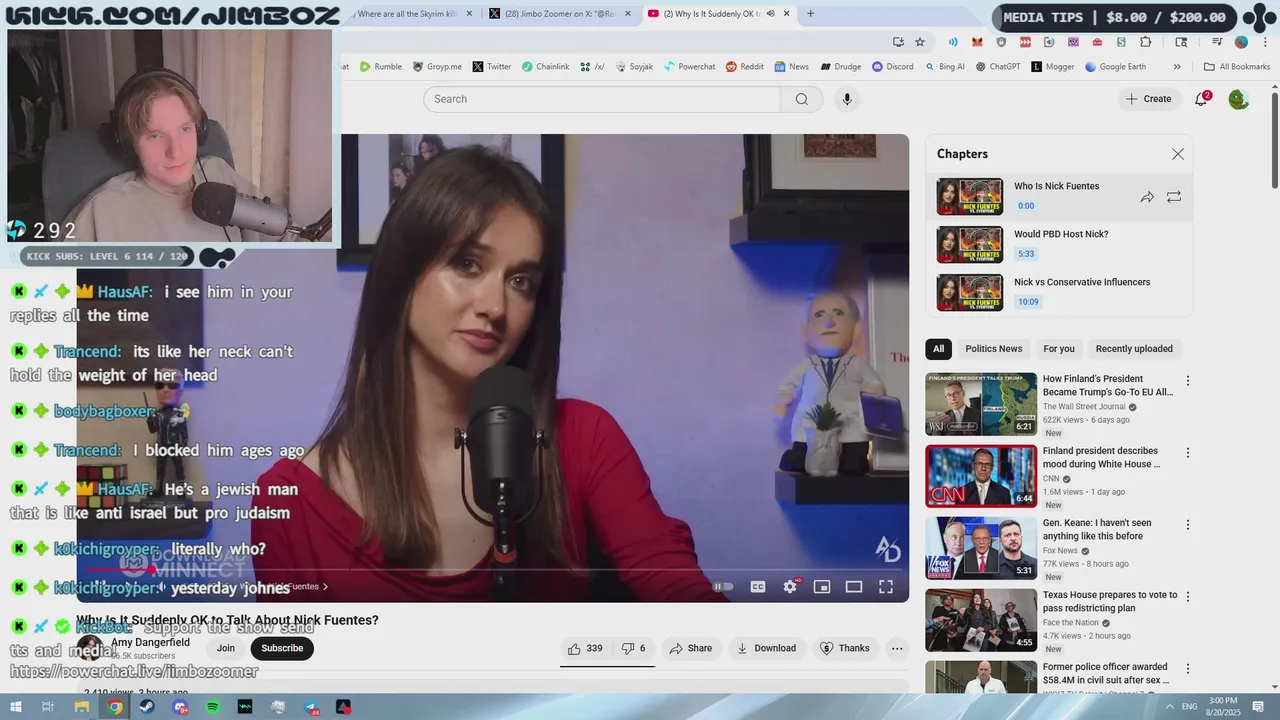Enter fullscreen video mode
The height and width of the screenshot is (720, 1280).
click(x=886, y=587)
